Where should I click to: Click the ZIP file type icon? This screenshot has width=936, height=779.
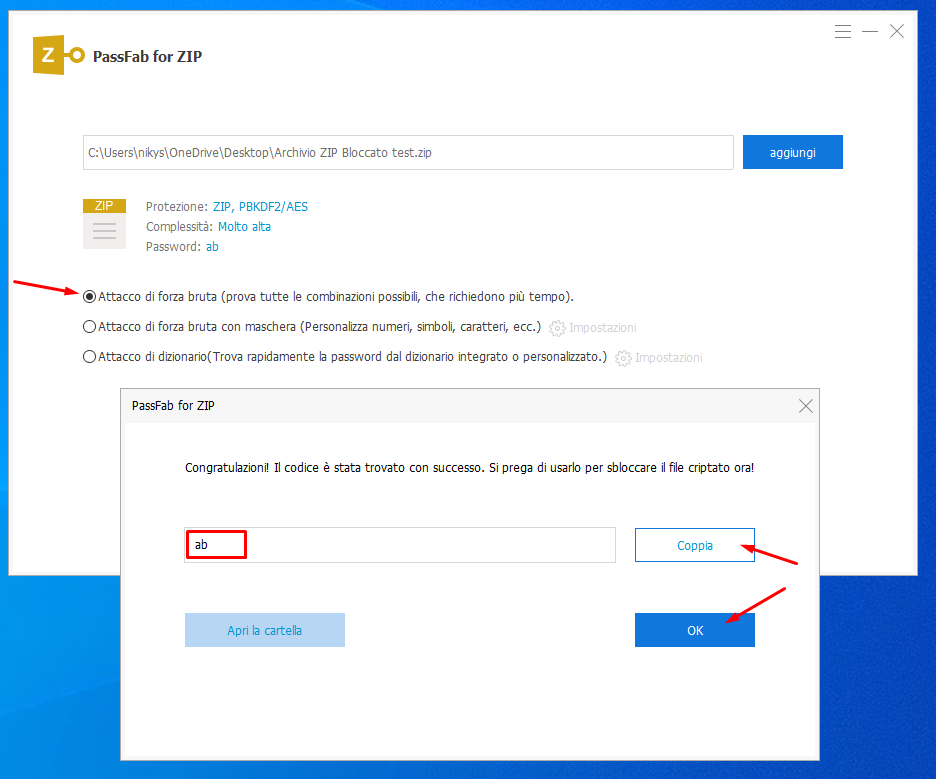tap(104, 223)
